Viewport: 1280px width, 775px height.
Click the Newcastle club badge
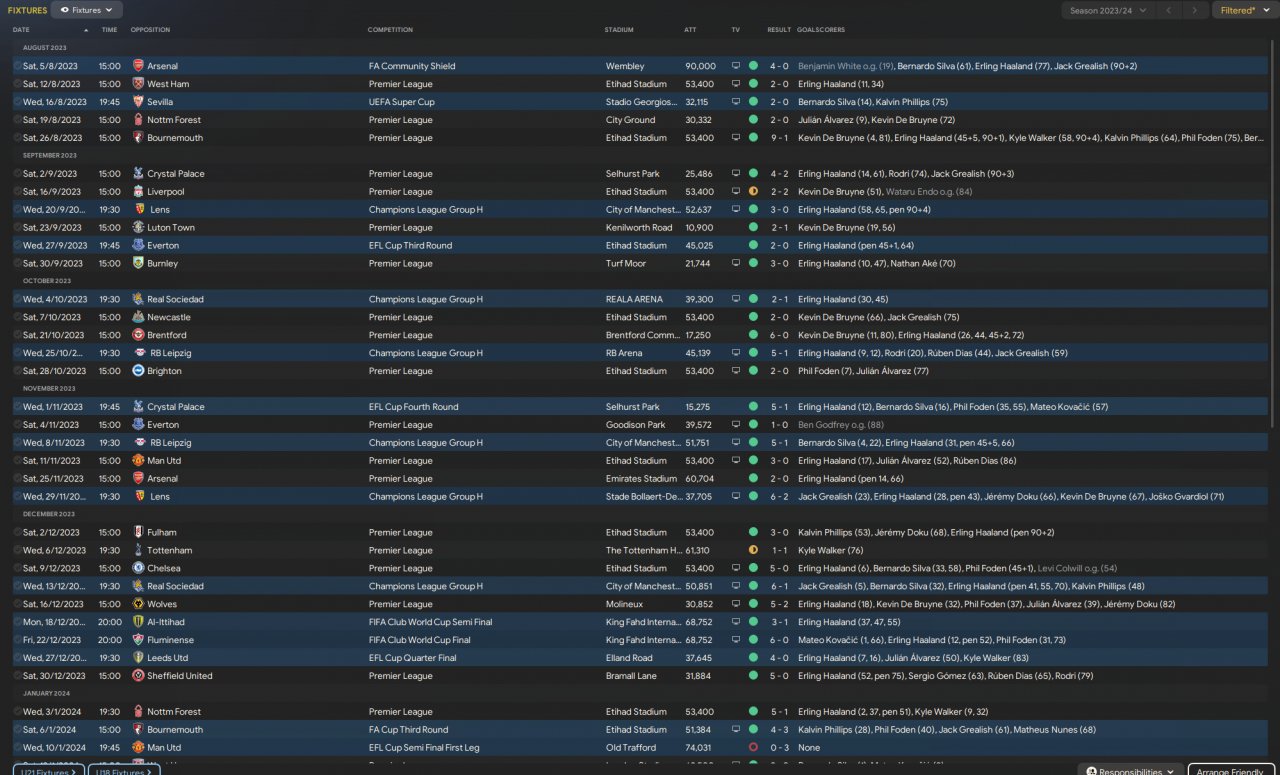(138, 317)
